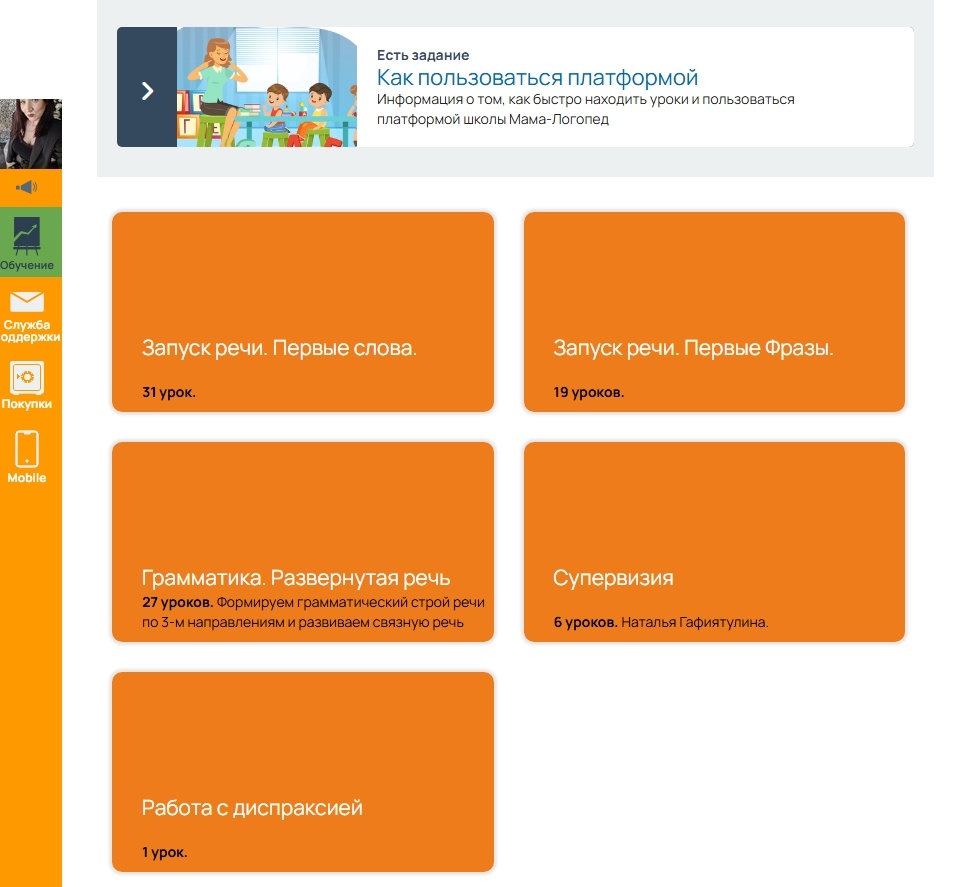Open course Запуск речи. Первые Фразы.

(x=714, y=312)
